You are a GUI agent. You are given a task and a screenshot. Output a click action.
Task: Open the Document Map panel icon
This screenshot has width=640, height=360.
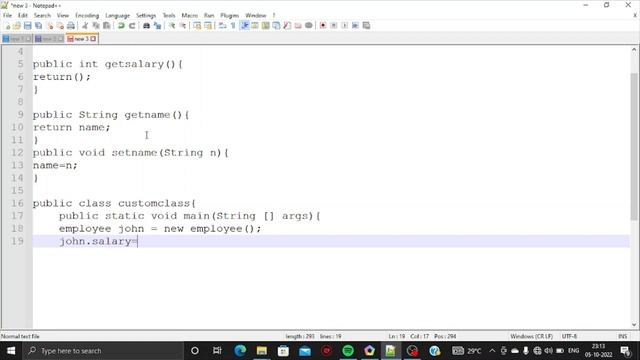[x=266, y=26]
